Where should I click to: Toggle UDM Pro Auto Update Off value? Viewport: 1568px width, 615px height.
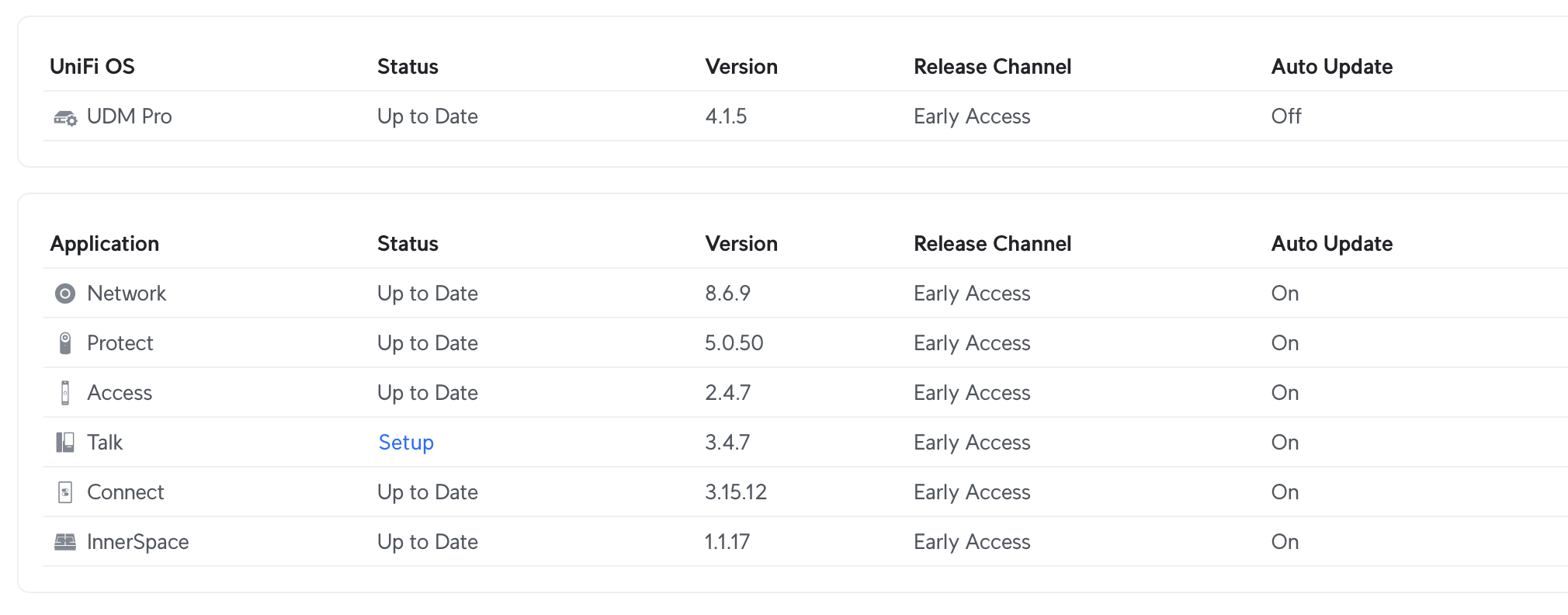(1286, 116)
